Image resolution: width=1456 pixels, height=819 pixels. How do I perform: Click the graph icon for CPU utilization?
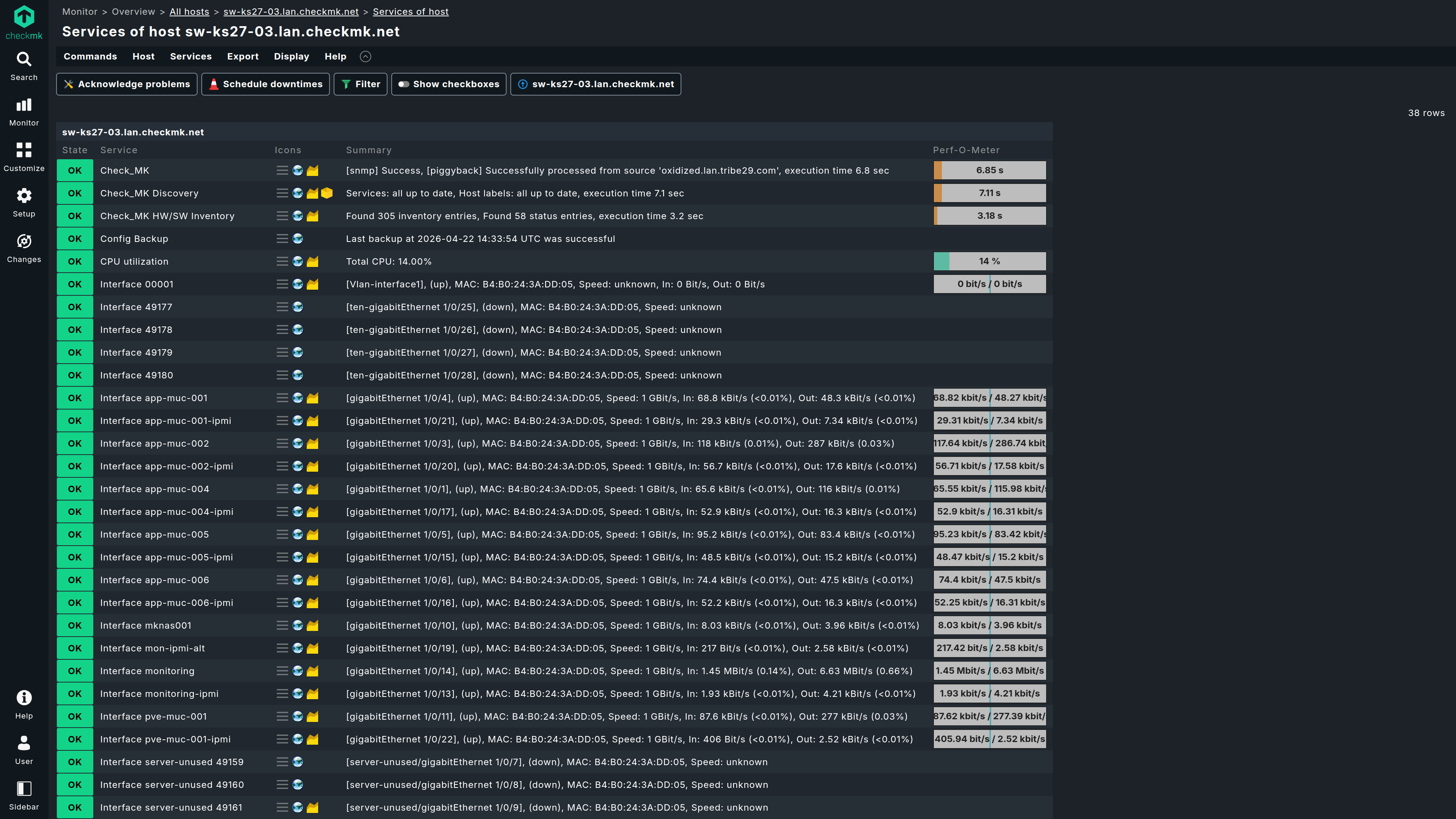click(312, 262)
